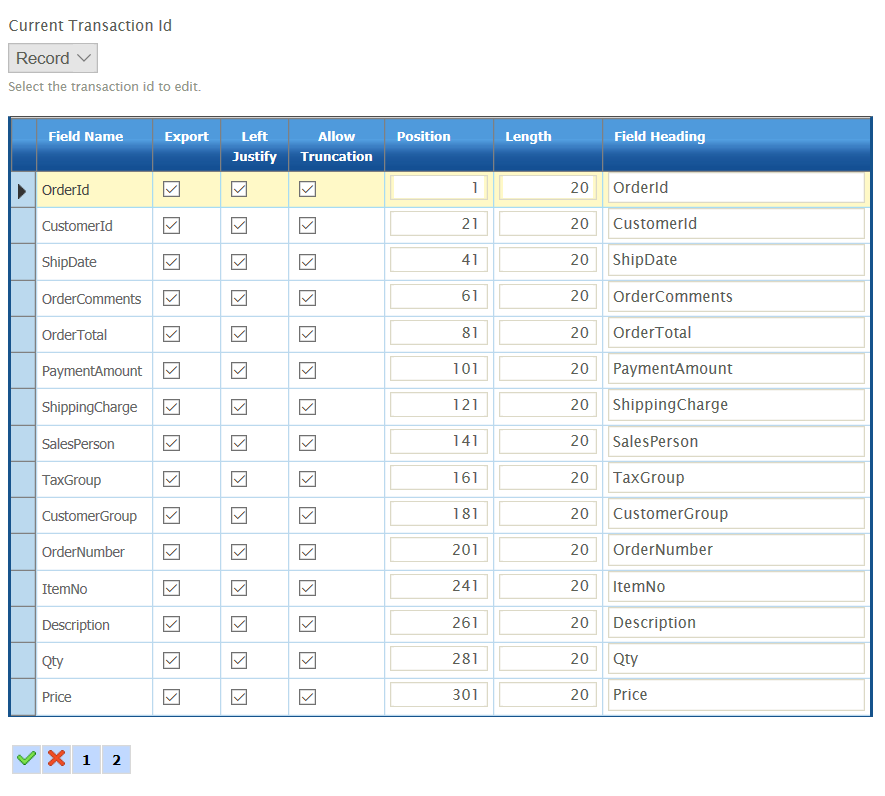Toggle Allow Truncation for the Price row
The width and height of the screenshot is (885, 796).
pos(307,696)
